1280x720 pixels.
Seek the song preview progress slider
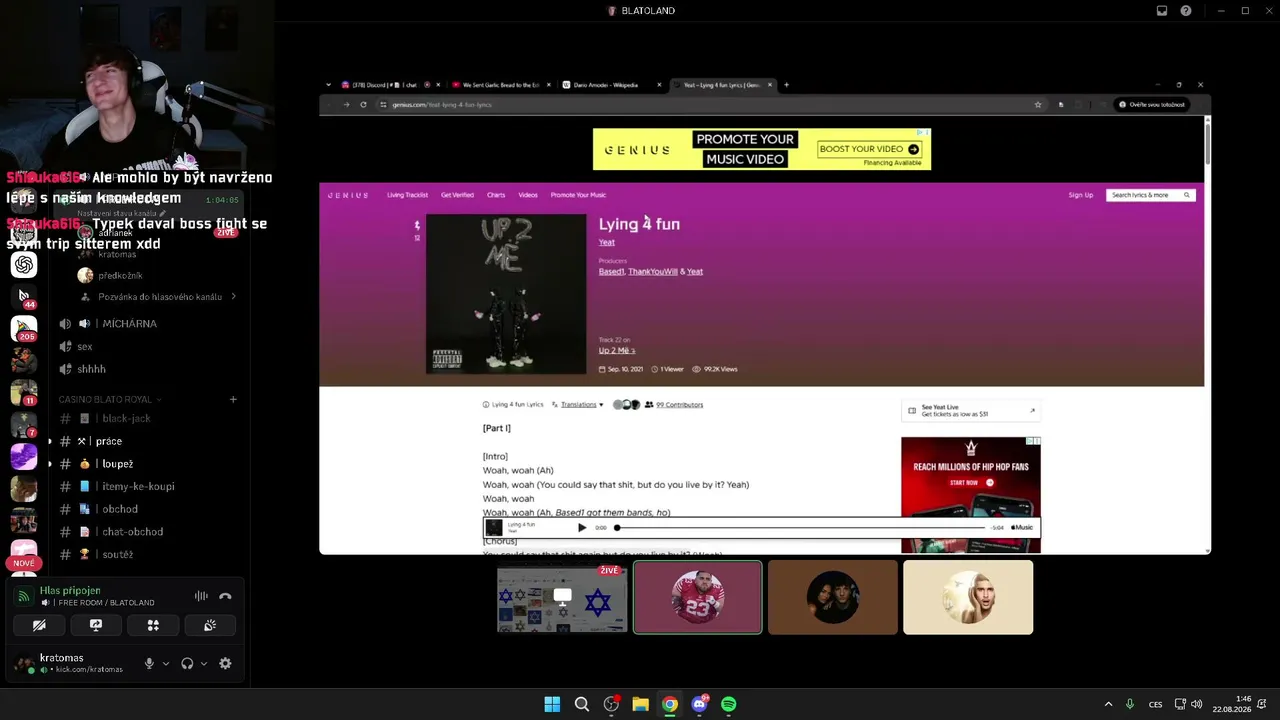pyautogui.click(x=801, y=527)
